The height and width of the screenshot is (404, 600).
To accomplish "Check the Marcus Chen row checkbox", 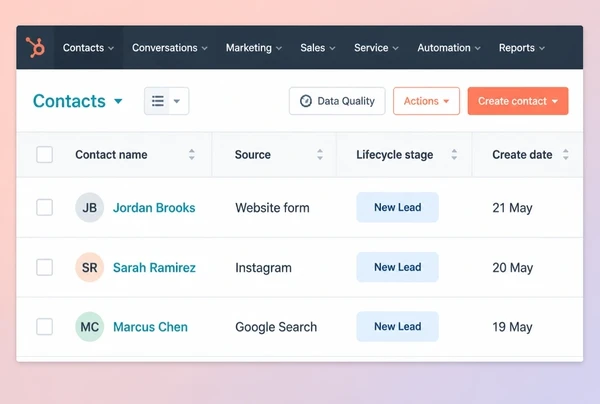I will pos(44,327).
